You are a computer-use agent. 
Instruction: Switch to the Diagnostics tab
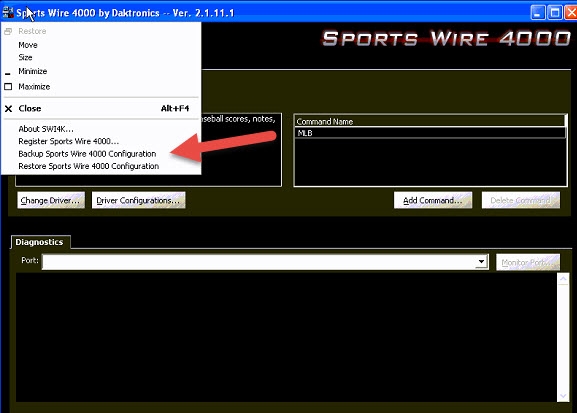(40, 242)
